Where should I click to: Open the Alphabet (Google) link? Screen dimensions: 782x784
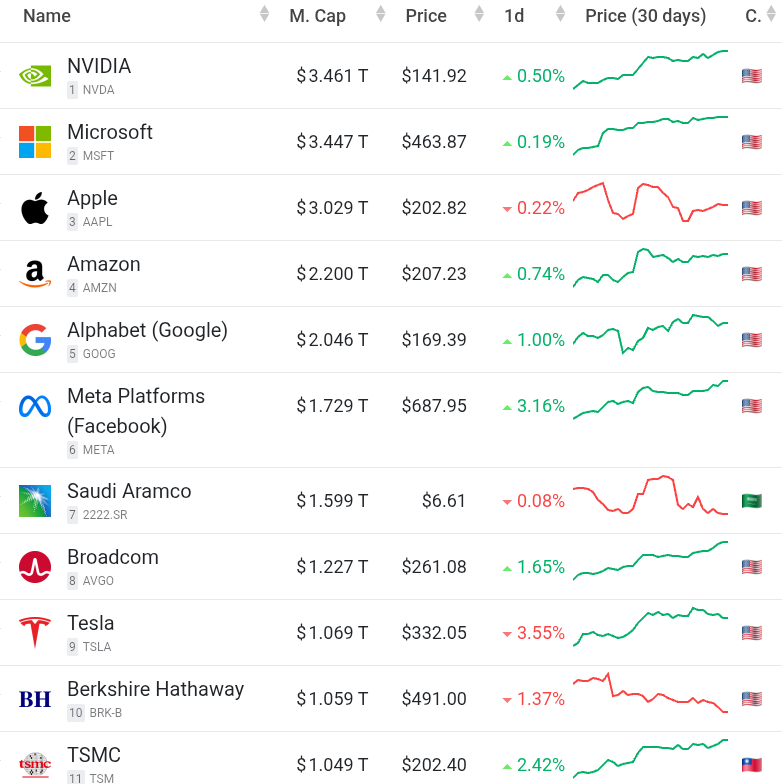[x=147, y=330]
